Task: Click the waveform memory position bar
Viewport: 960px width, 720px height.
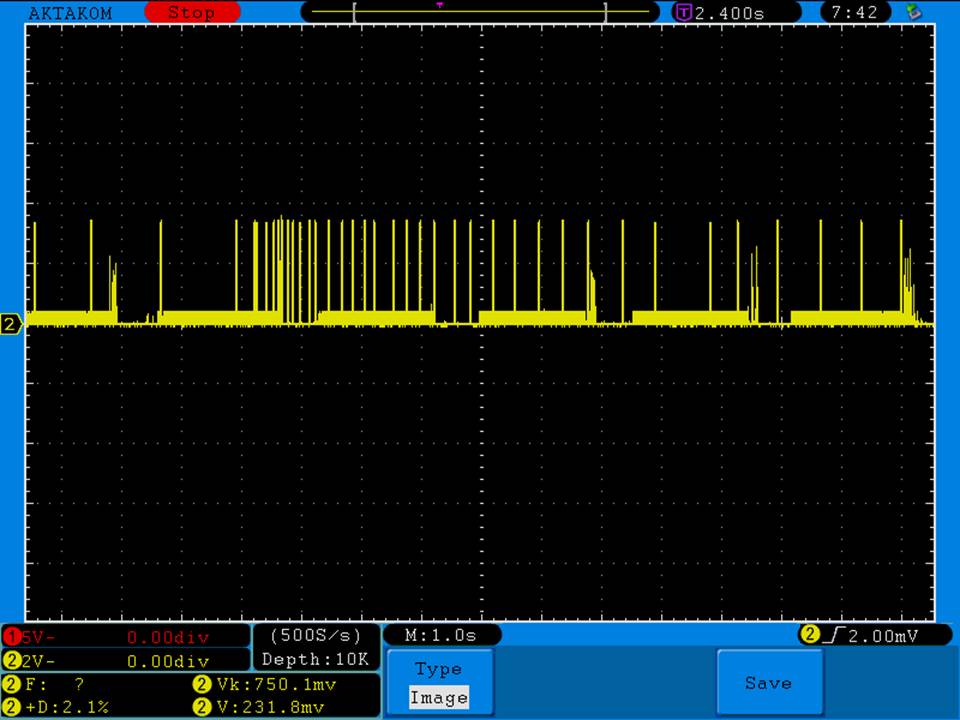Action: point(480,13)
